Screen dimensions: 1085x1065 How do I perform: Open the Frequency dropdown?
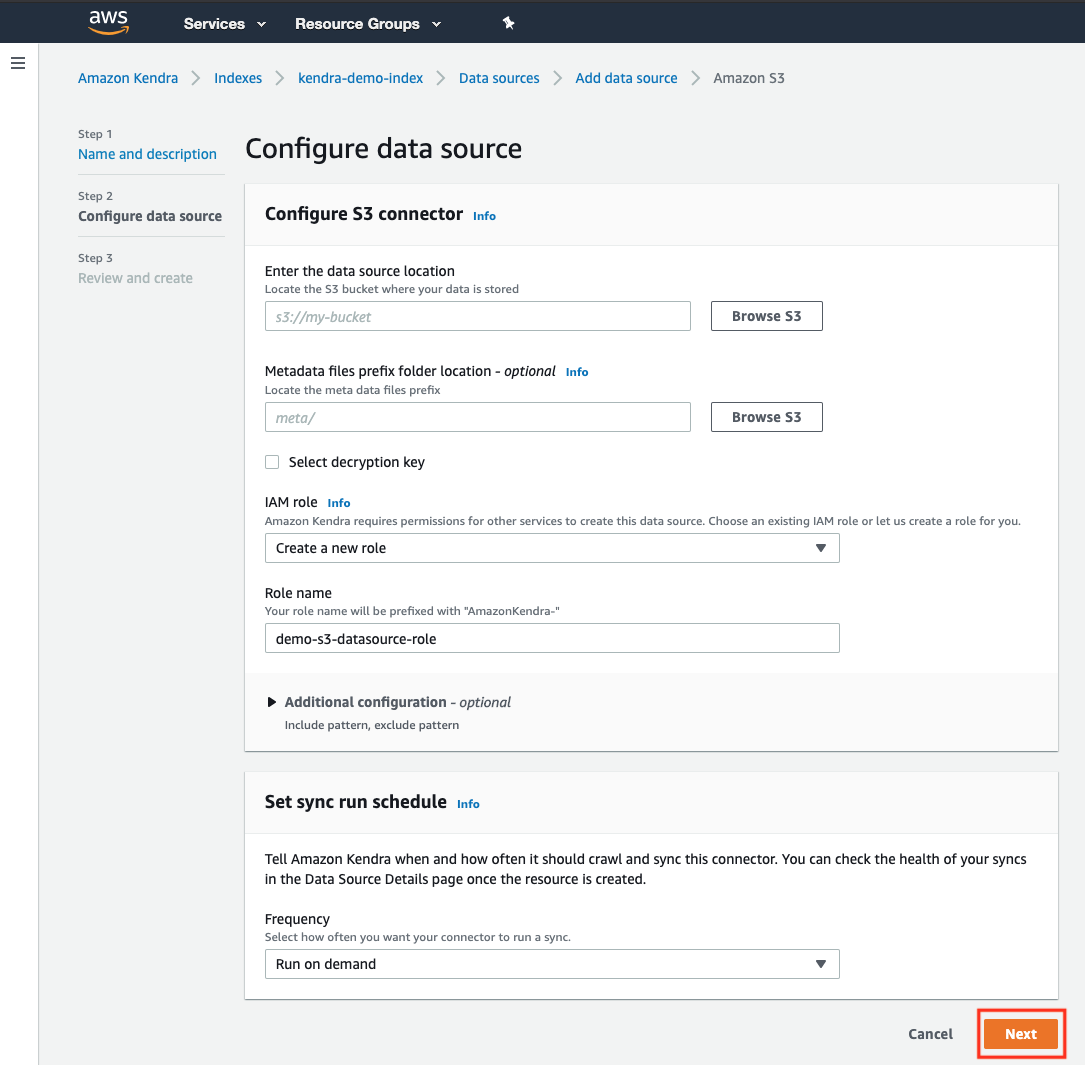[552, 964]
